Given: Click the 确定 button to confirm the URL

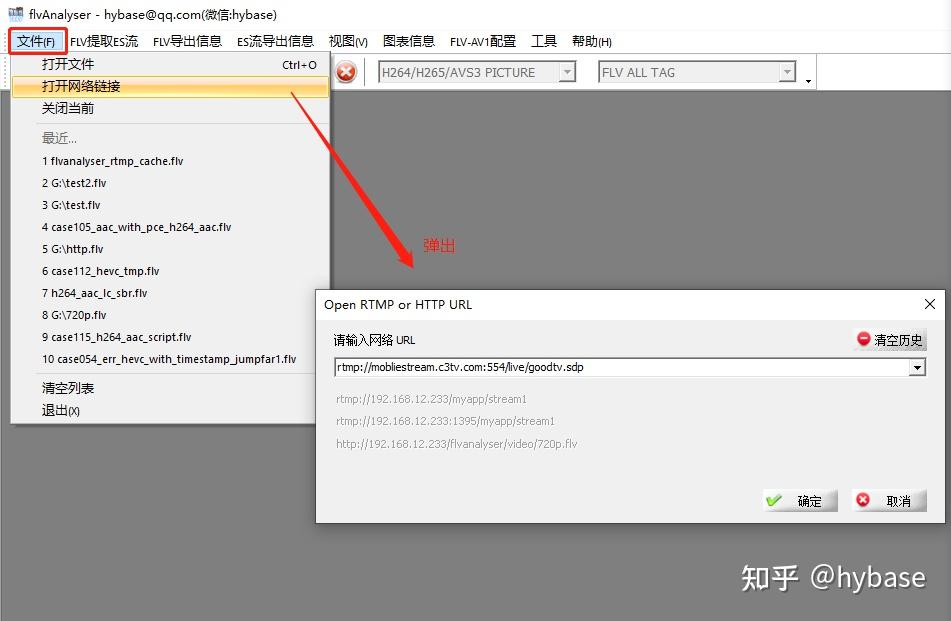Looking at the screenshot, I should pos(799,500).
